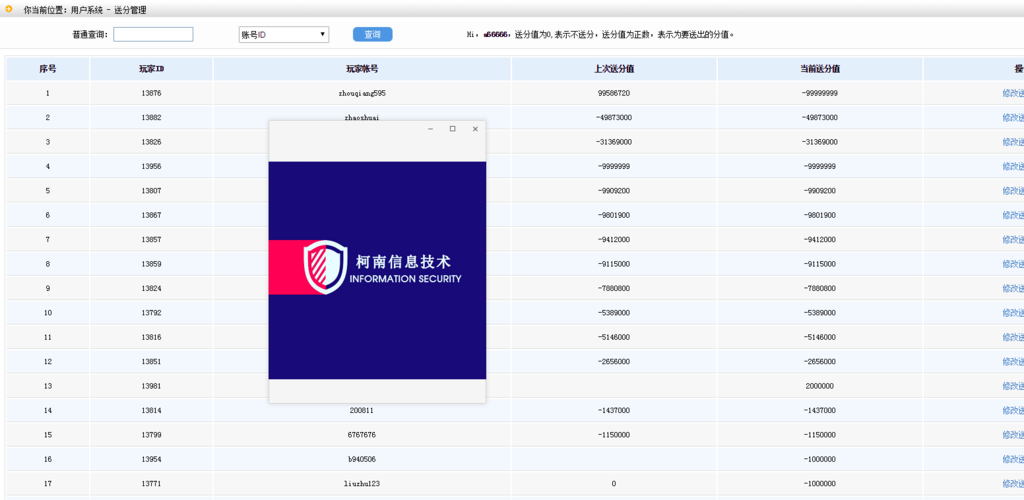
Task: Click the orange location arrow icon
Action: click(9, 9)
